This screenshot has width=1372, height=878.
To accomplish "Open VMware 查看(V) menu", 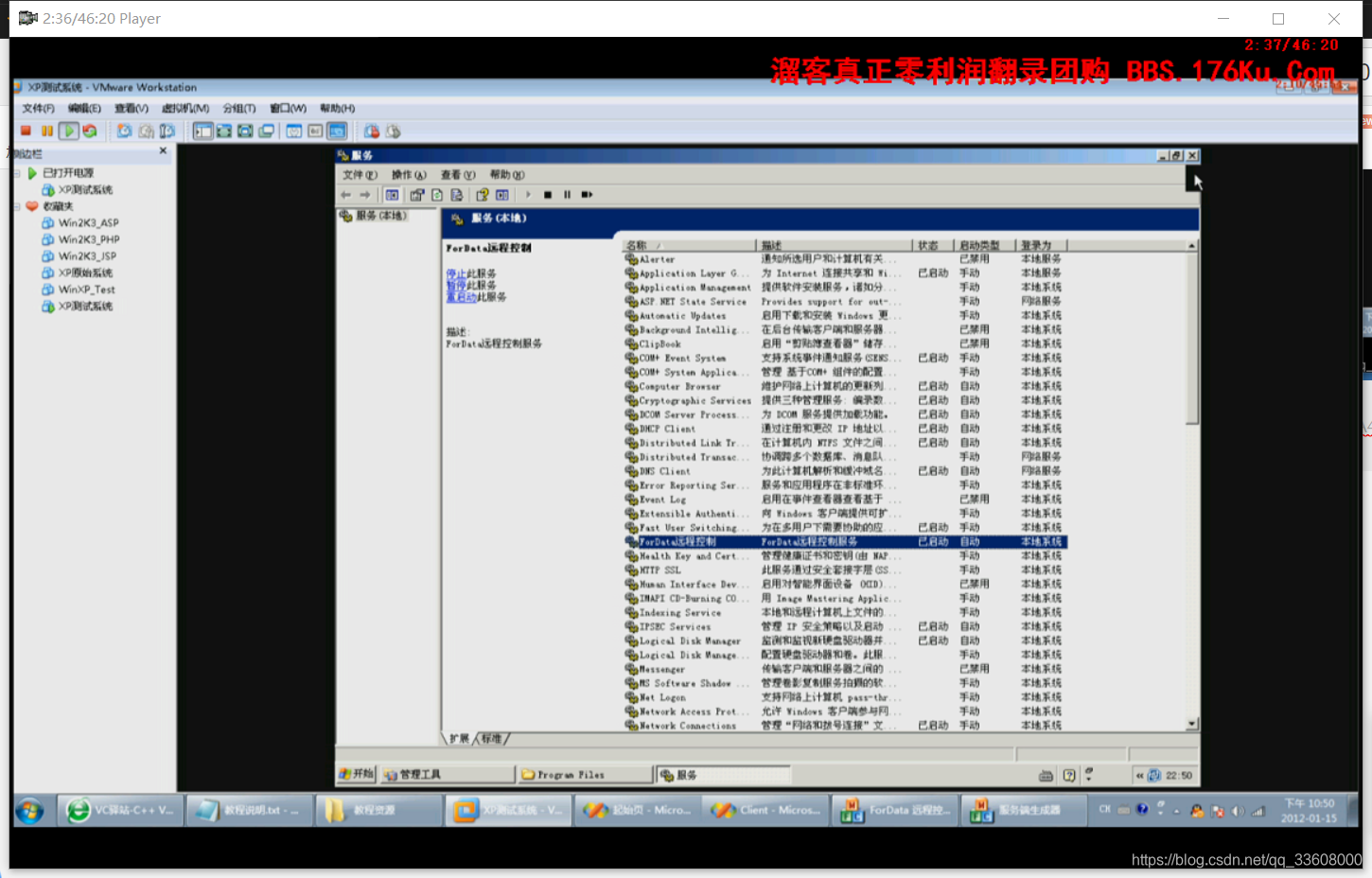I will pos(132,109).
